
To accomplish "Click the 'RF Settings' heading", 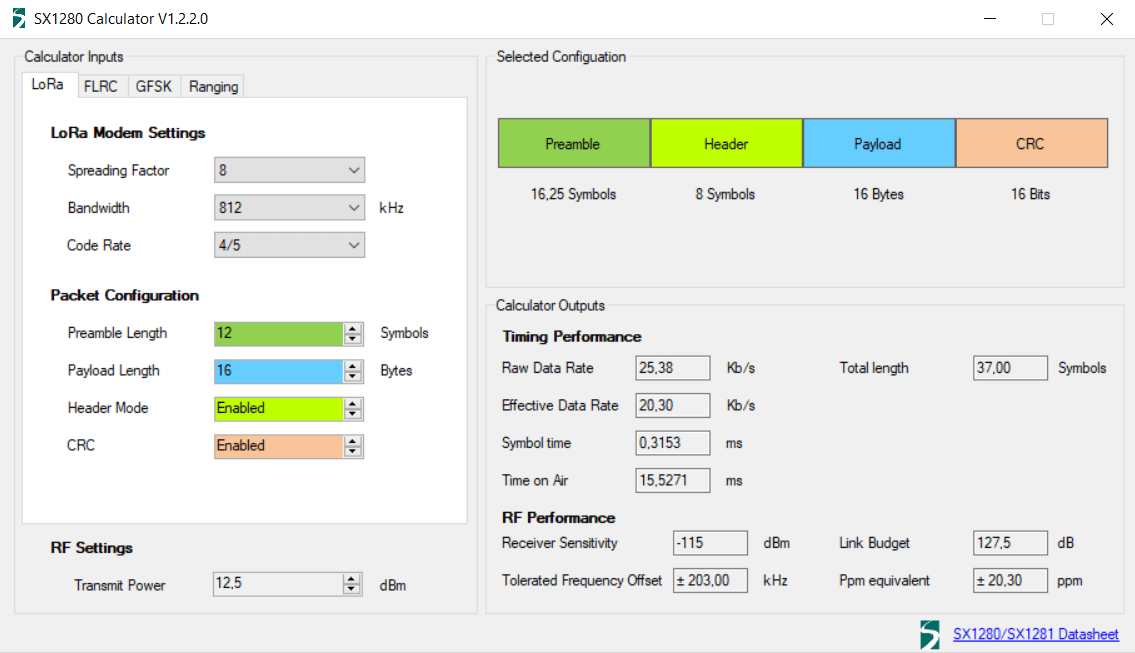I will click(x=91, y=548).
